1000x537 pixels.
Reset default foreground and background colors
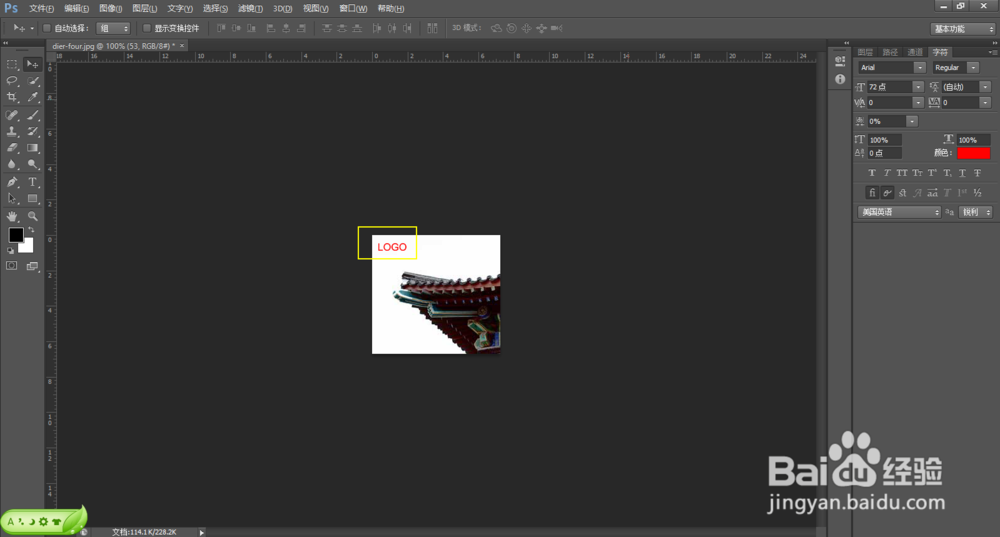(x=10, y=251)
